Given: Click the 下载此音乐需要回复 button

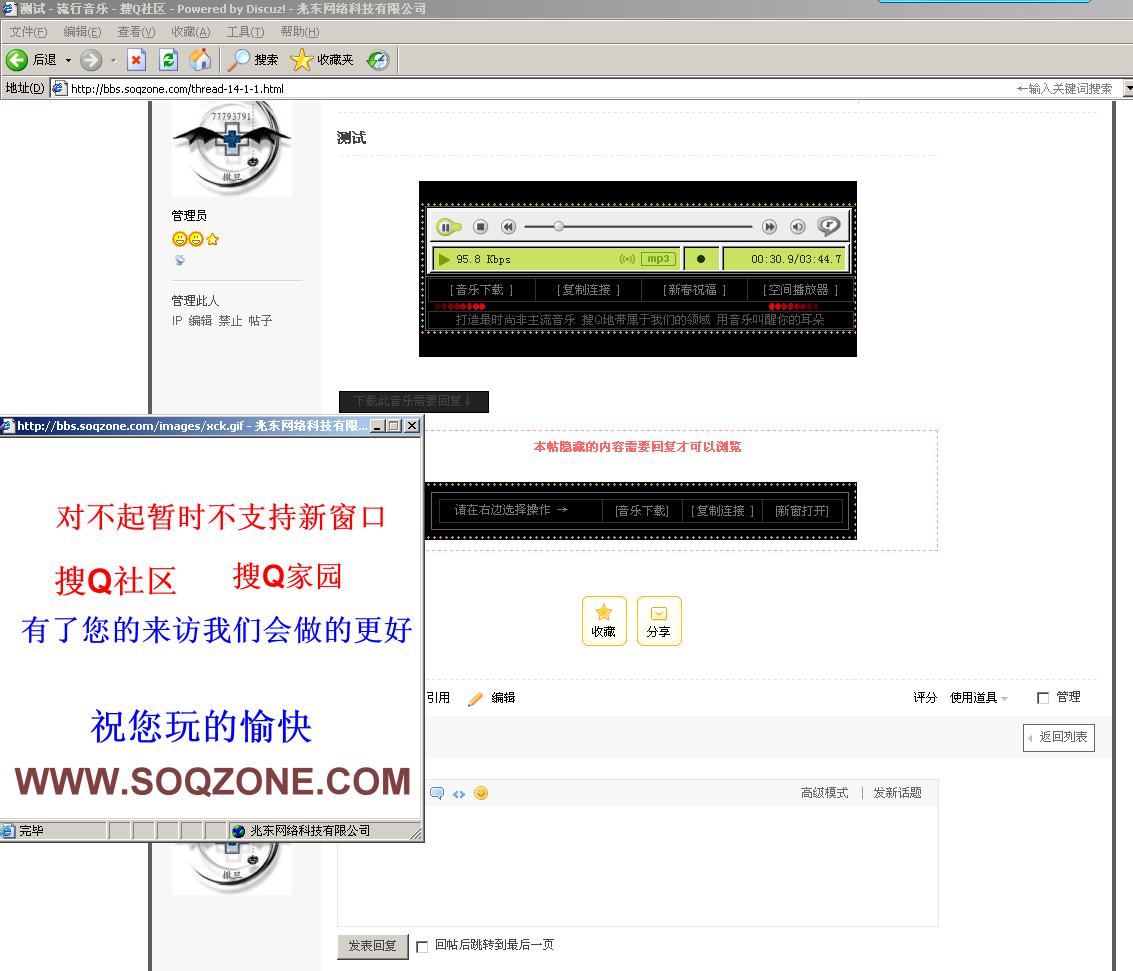Looking at the screenshot, I should click(x=414, y=401).
